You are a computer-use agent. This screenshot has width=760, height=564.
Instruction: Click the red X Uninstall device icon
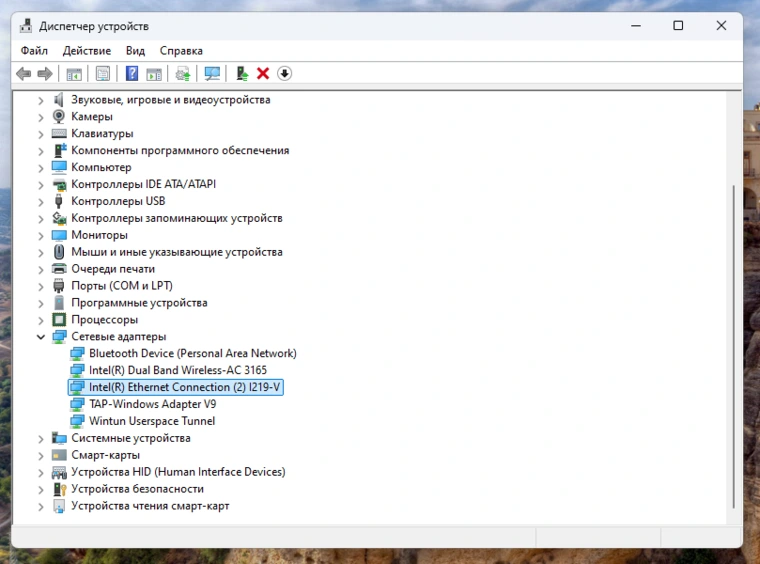(263, 74)
